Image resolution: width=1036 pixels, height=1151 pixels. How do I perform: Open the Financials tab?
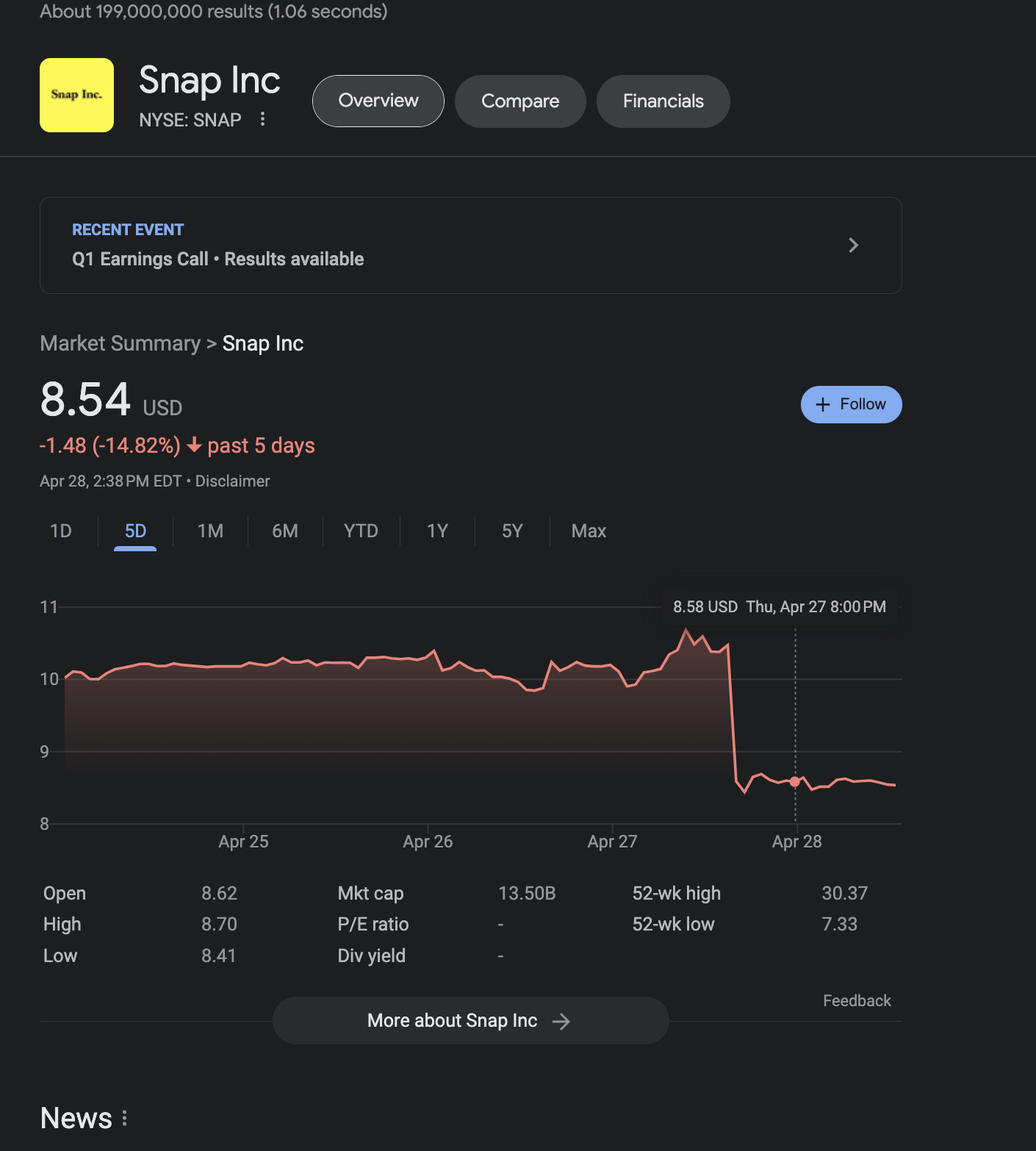coord(663,101)
